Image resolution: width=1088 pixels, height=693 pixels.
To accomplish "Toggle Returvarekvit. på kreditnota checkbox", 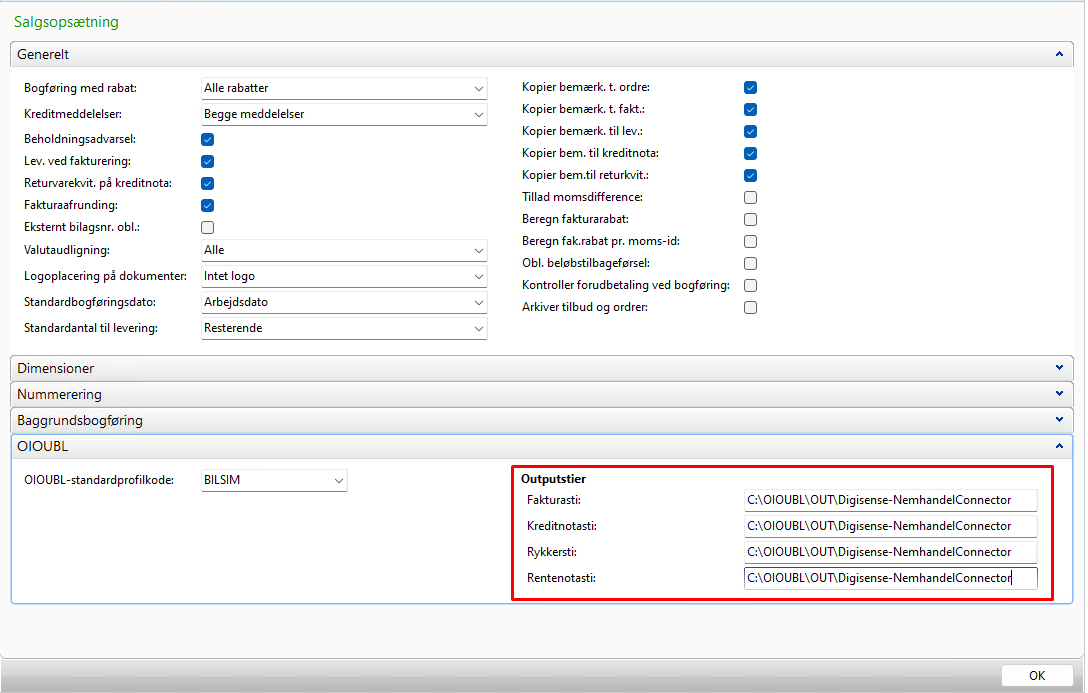I will tap(207, 184).
